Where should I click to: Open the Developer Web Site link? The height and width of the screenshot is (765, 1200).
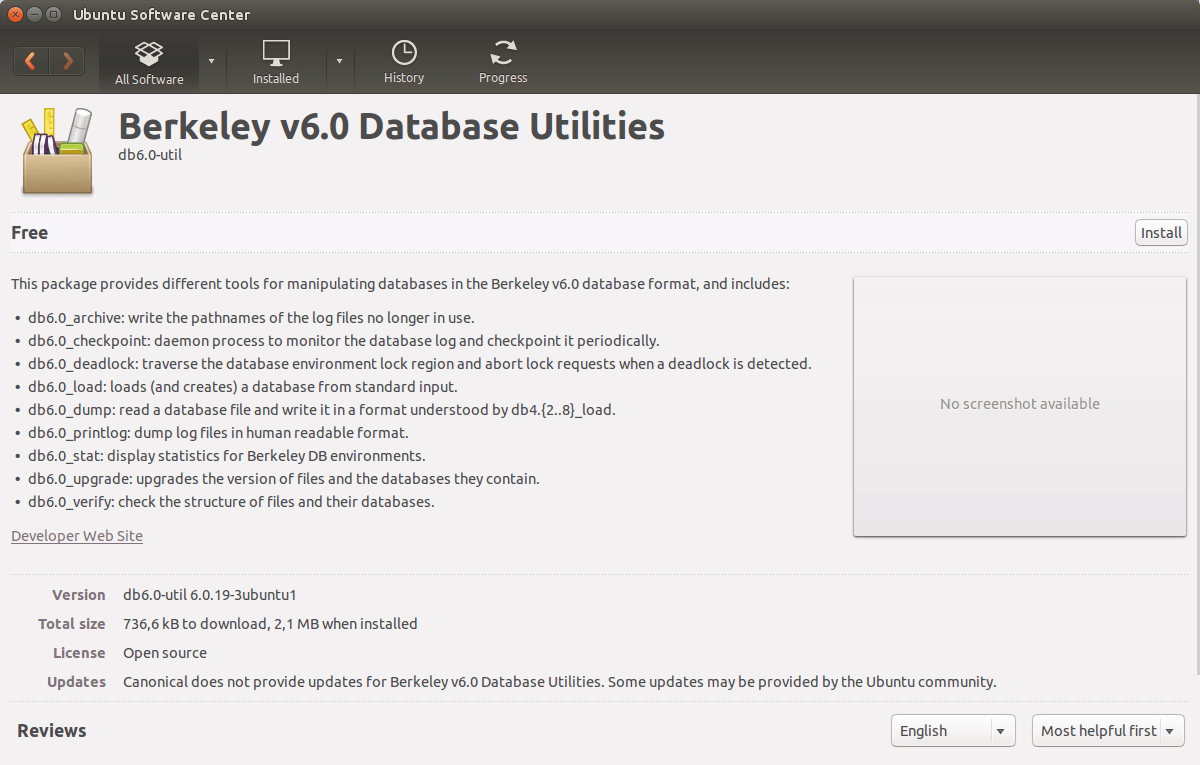pyautogui.click(x=77, y=536)
